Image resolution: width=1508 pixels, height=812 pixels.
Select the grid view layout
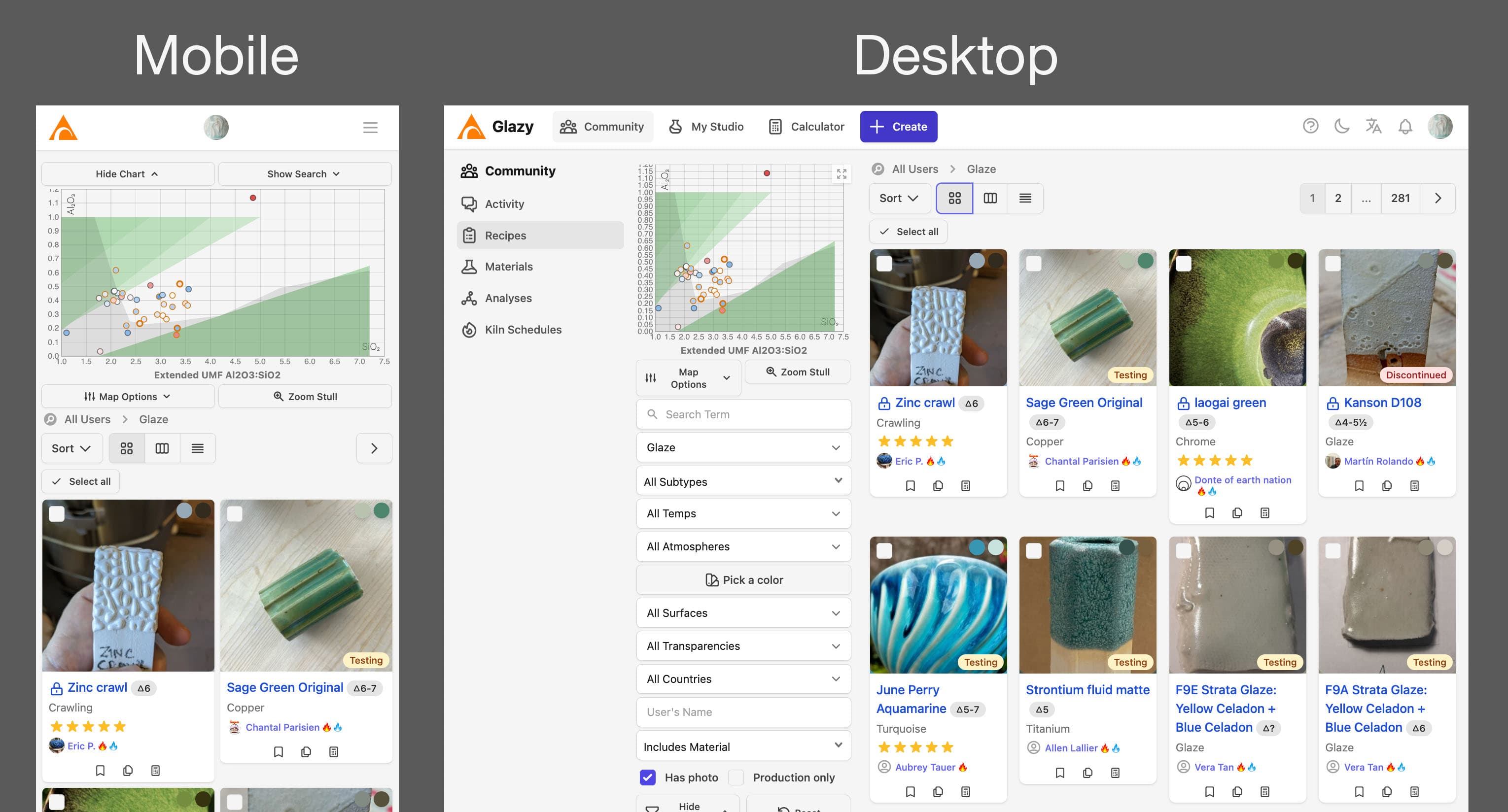[955, 198]
